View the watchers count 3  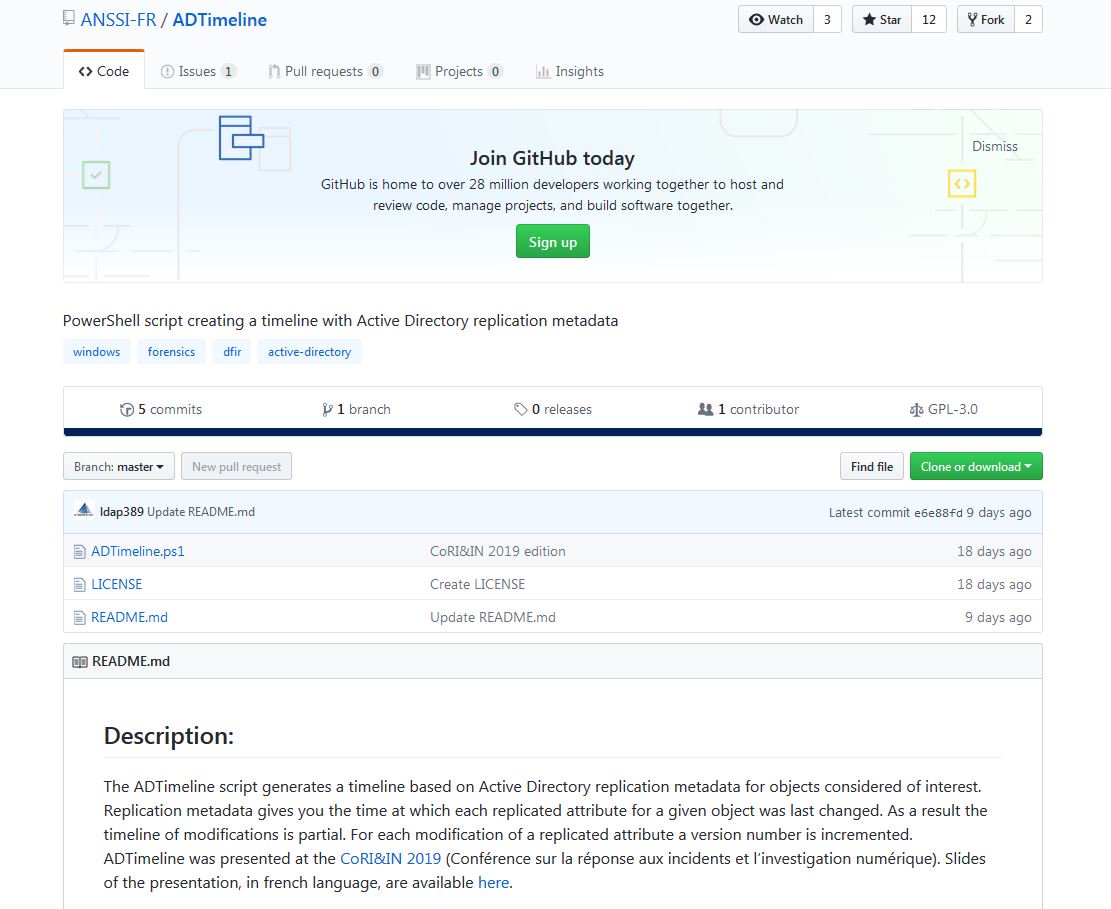pos(827,20)
